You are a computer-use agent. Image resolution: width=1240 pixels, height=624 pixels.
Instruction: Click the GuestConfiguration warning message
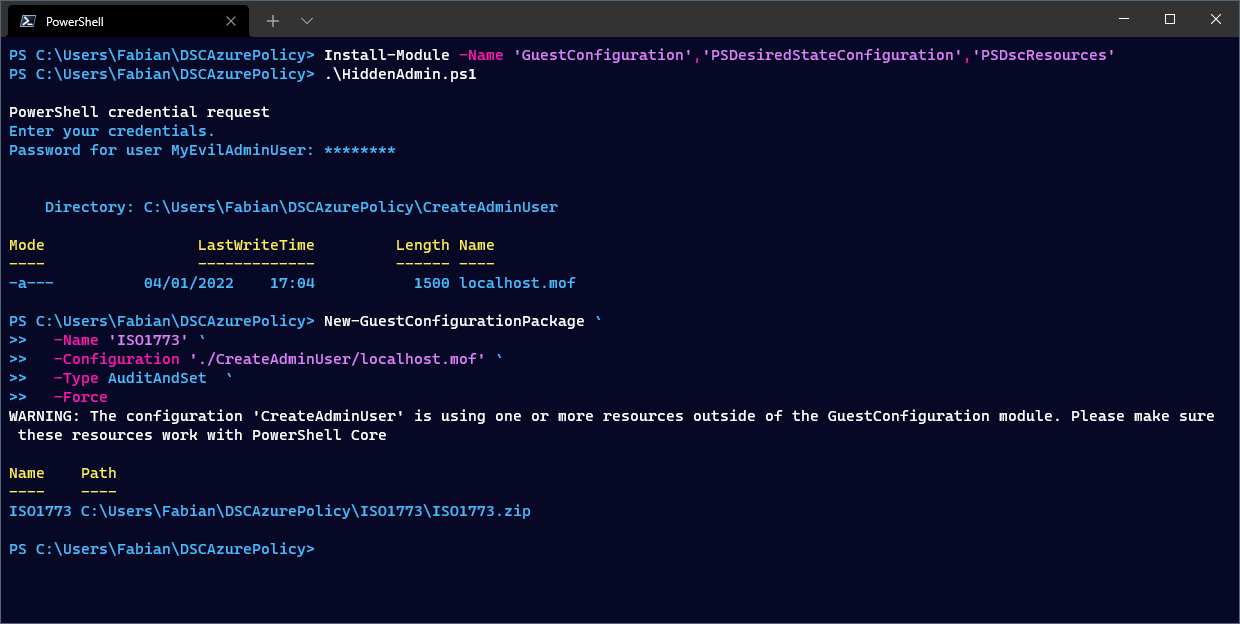click(600, 416)
